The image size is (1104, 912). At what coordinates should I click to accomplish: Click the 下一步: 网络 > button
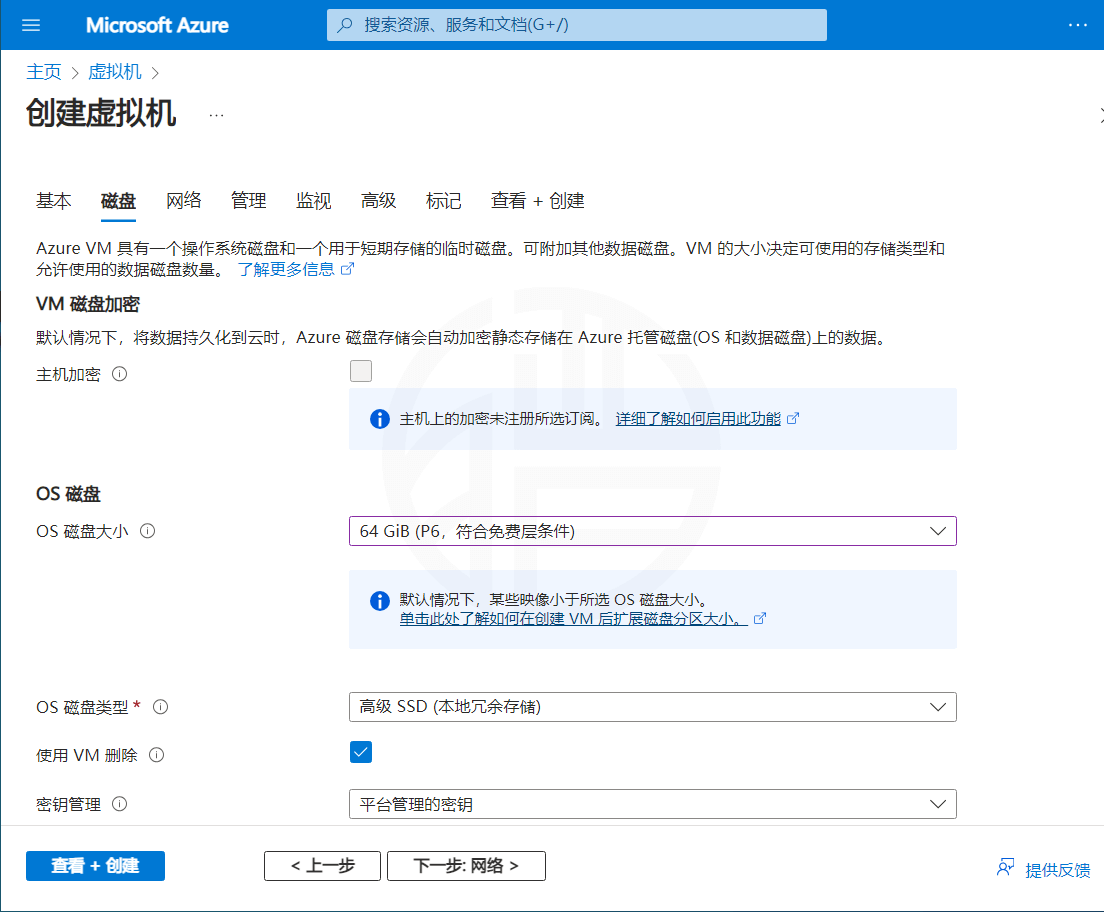click(466, 866)
